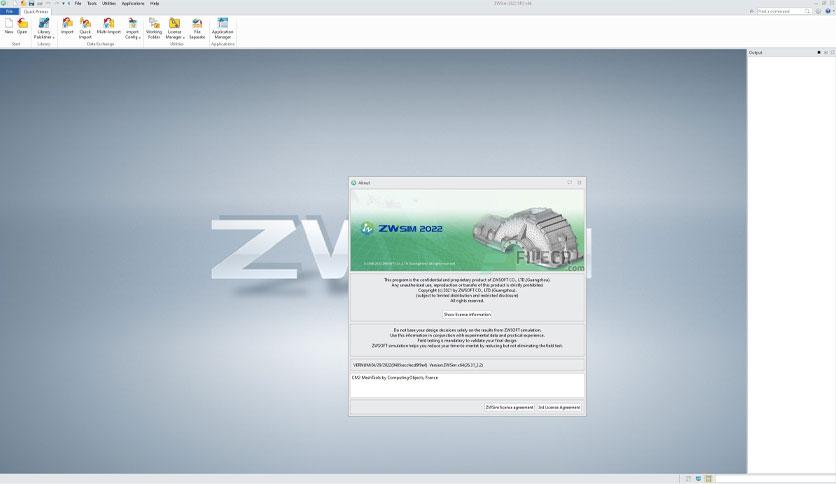Image resolution: width=836 pixels, height=484 pixels.
Task: Start Multi-Import from the ribbon
Action: (108, 27)
